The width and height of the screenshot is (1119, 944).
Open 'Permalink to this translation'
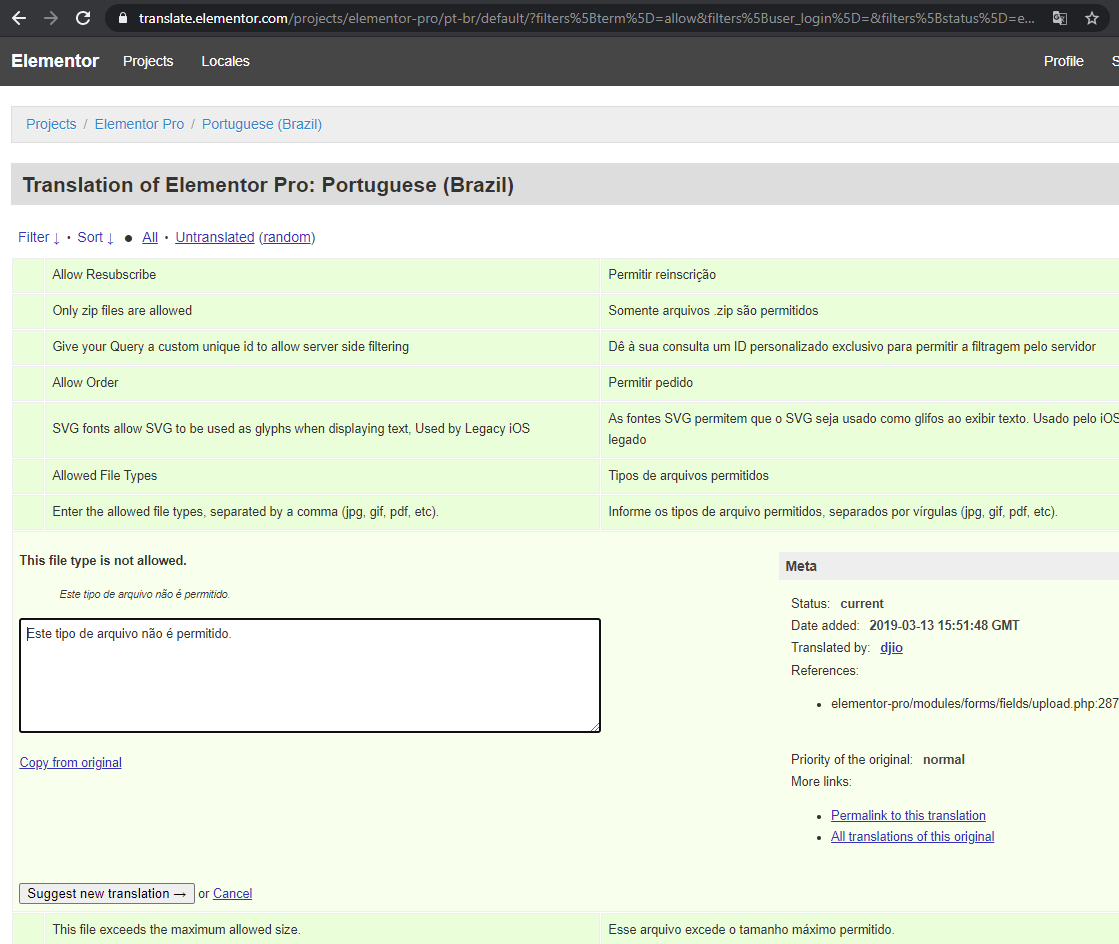point(908,816)
